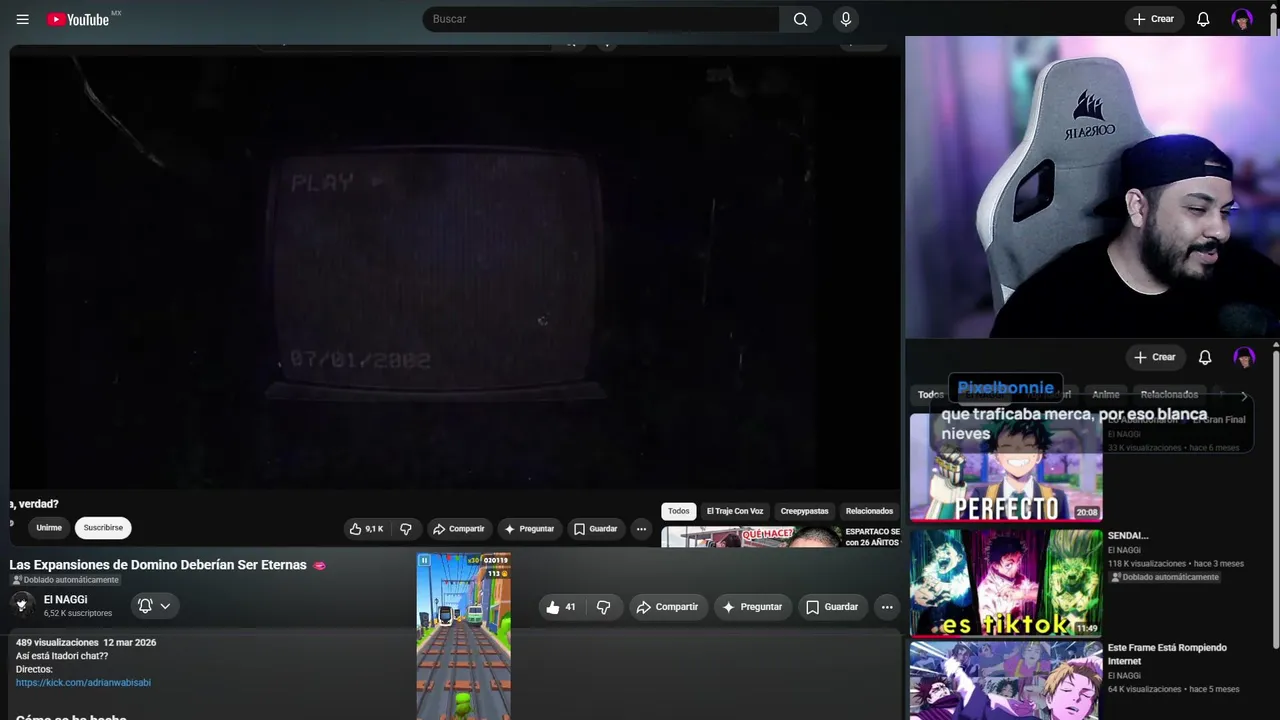Open the 'es tiktok' 11:49 video thumbnail
The width and height of the screenshot is (1280, 720).
click(1006, 583)
